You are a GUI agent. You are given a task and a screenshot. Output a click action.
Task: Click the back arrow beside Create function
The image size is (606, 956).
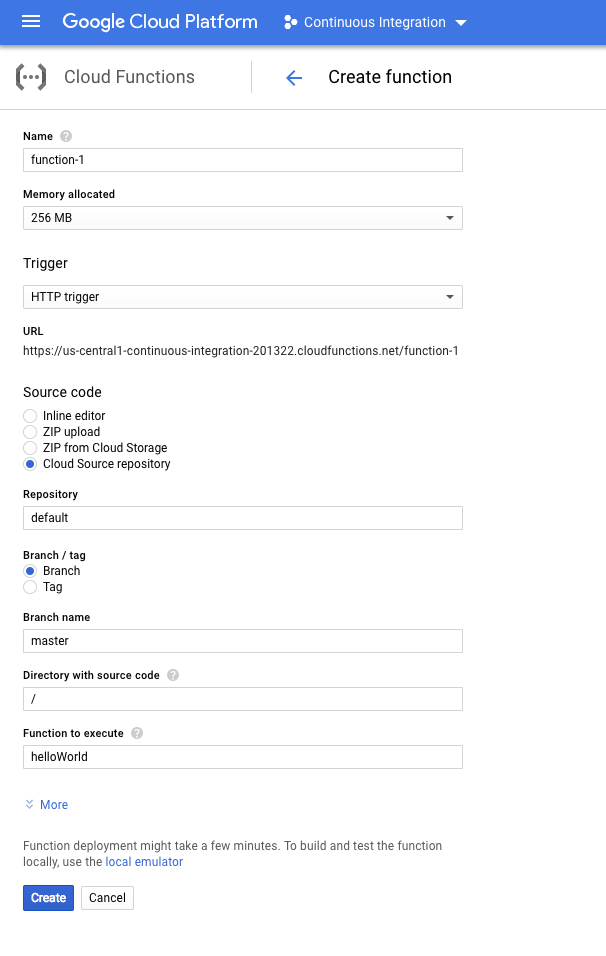293,77
